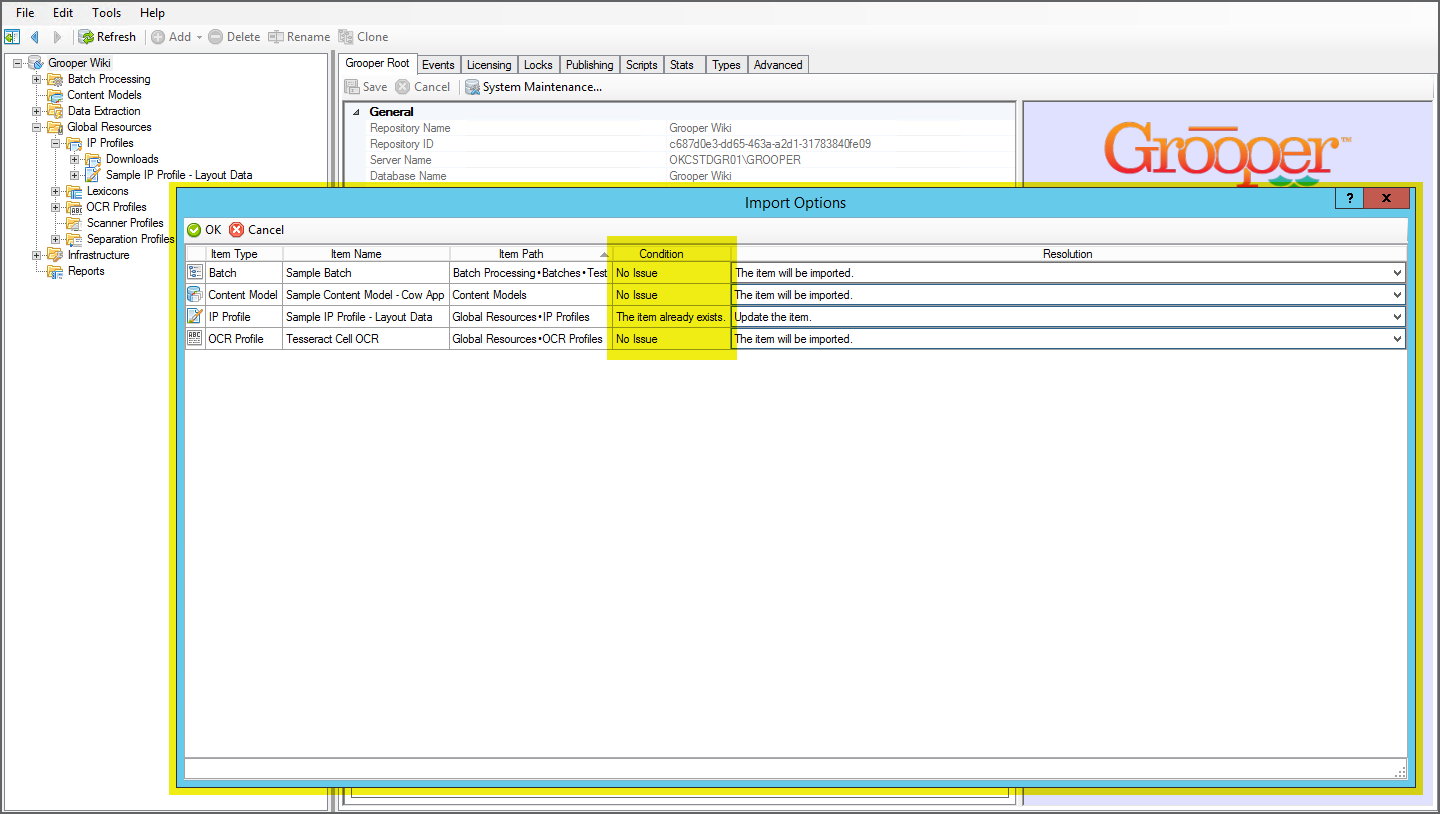The image size is (1440, 814).
Task: Collapse the Grooper Wiki root node
Action: click(x=18, y=63)
